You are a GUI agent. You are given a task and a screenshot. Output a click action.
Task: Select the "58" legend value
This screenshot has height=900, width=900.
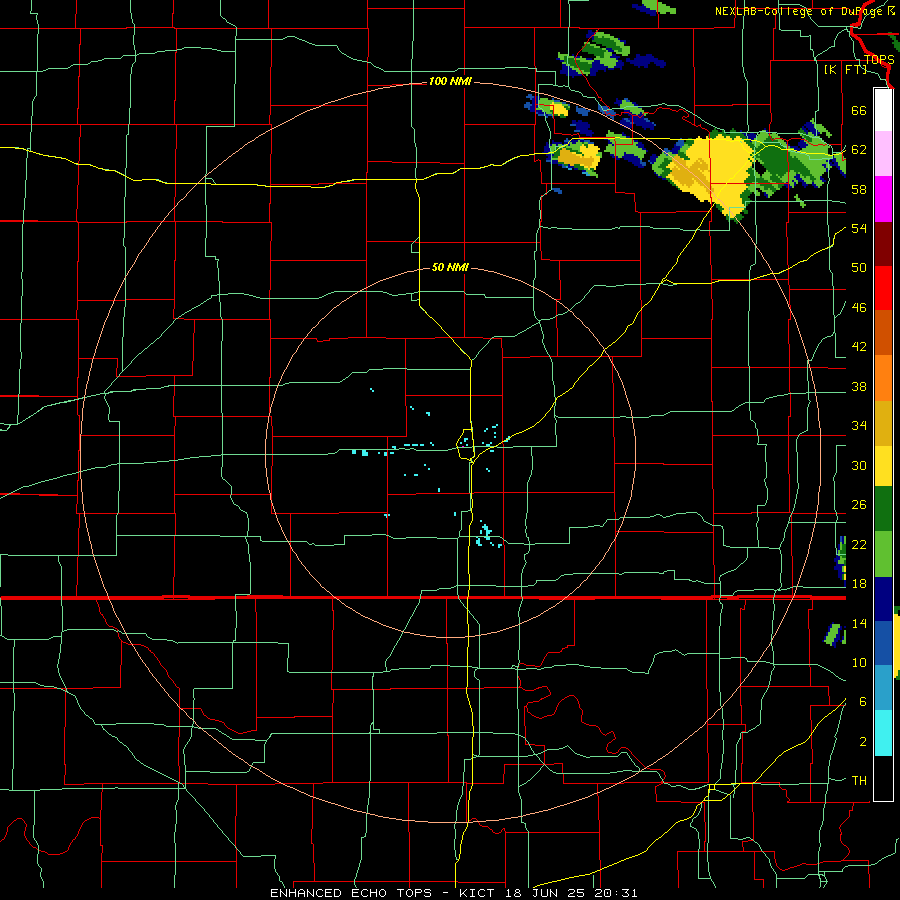(859, 189)
